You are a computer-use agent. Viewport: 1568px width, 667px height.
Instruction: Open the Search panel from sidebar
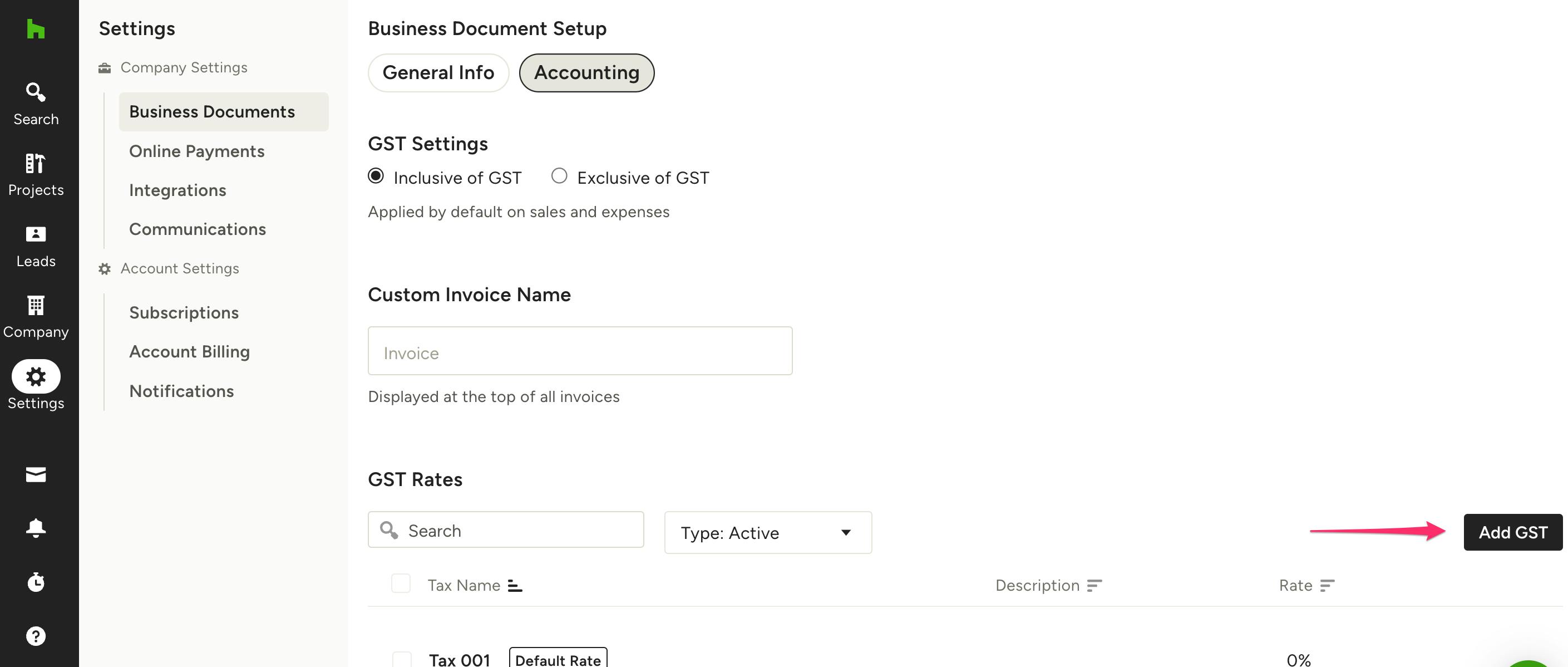pos(36,102)
